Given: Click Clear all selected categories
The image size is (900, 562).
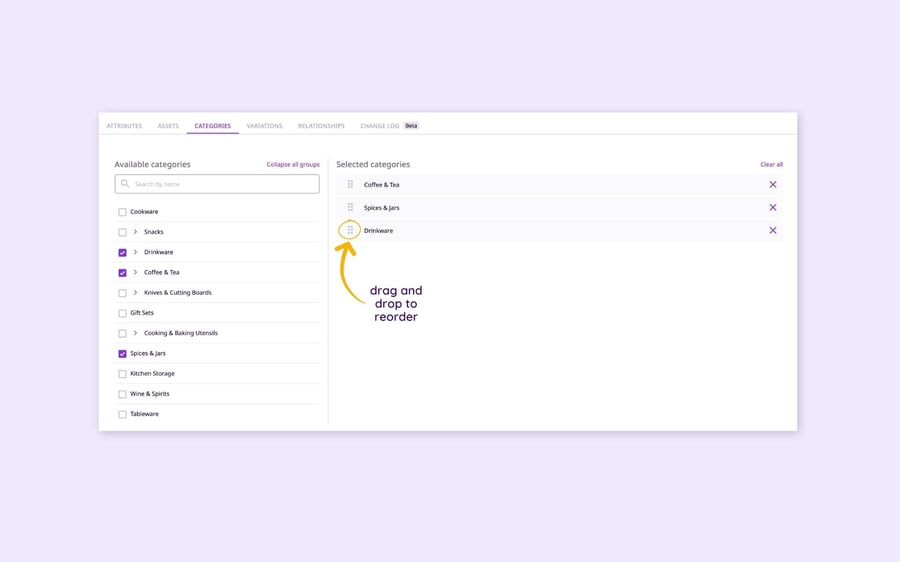Looking at the screenshot, I should 771,164.
